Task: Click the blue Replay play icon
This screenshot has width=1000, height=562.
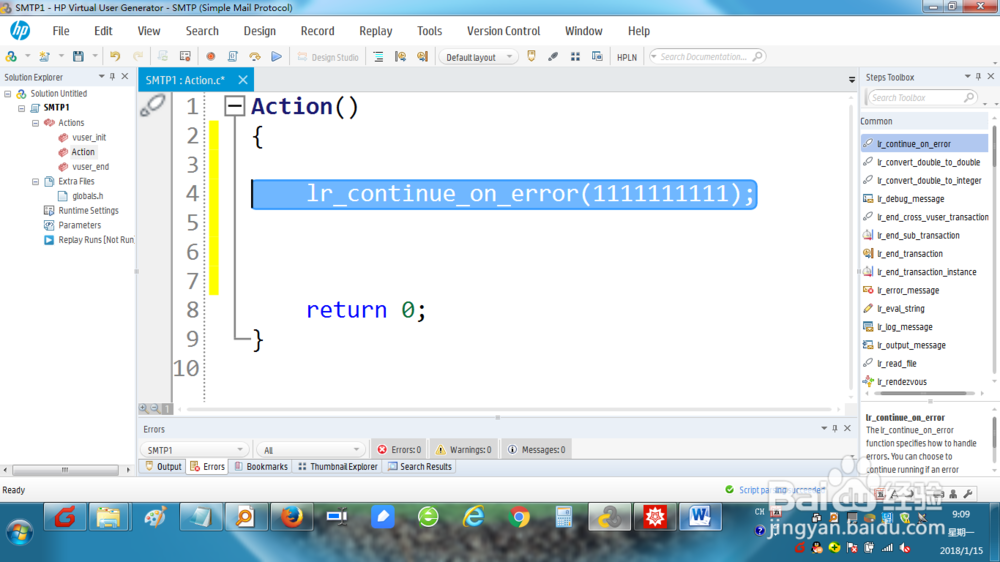Action: pyautogui.click(x=276, y=56)
